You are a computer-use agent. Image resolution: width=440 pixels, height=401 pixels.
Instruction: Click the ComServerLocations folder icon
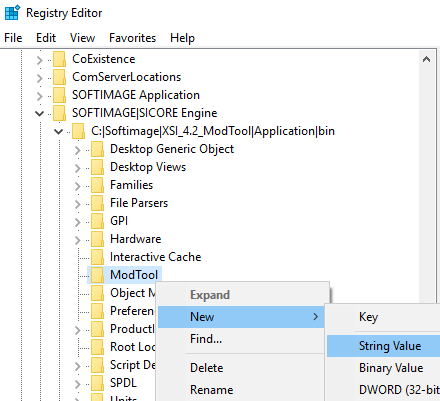coord(59,77)
